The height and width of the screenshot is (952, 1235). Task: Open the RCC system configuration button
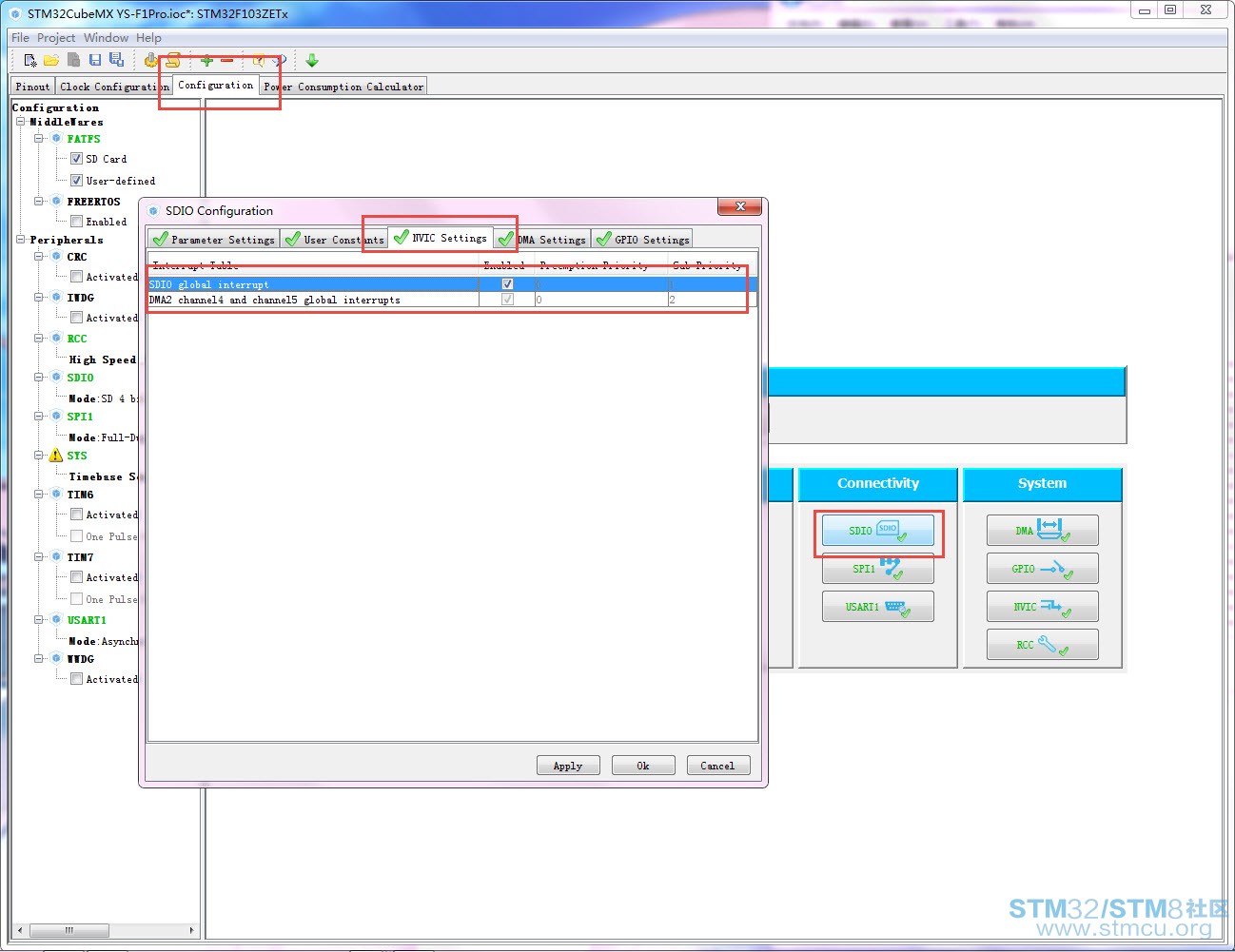coord(1042,645)
